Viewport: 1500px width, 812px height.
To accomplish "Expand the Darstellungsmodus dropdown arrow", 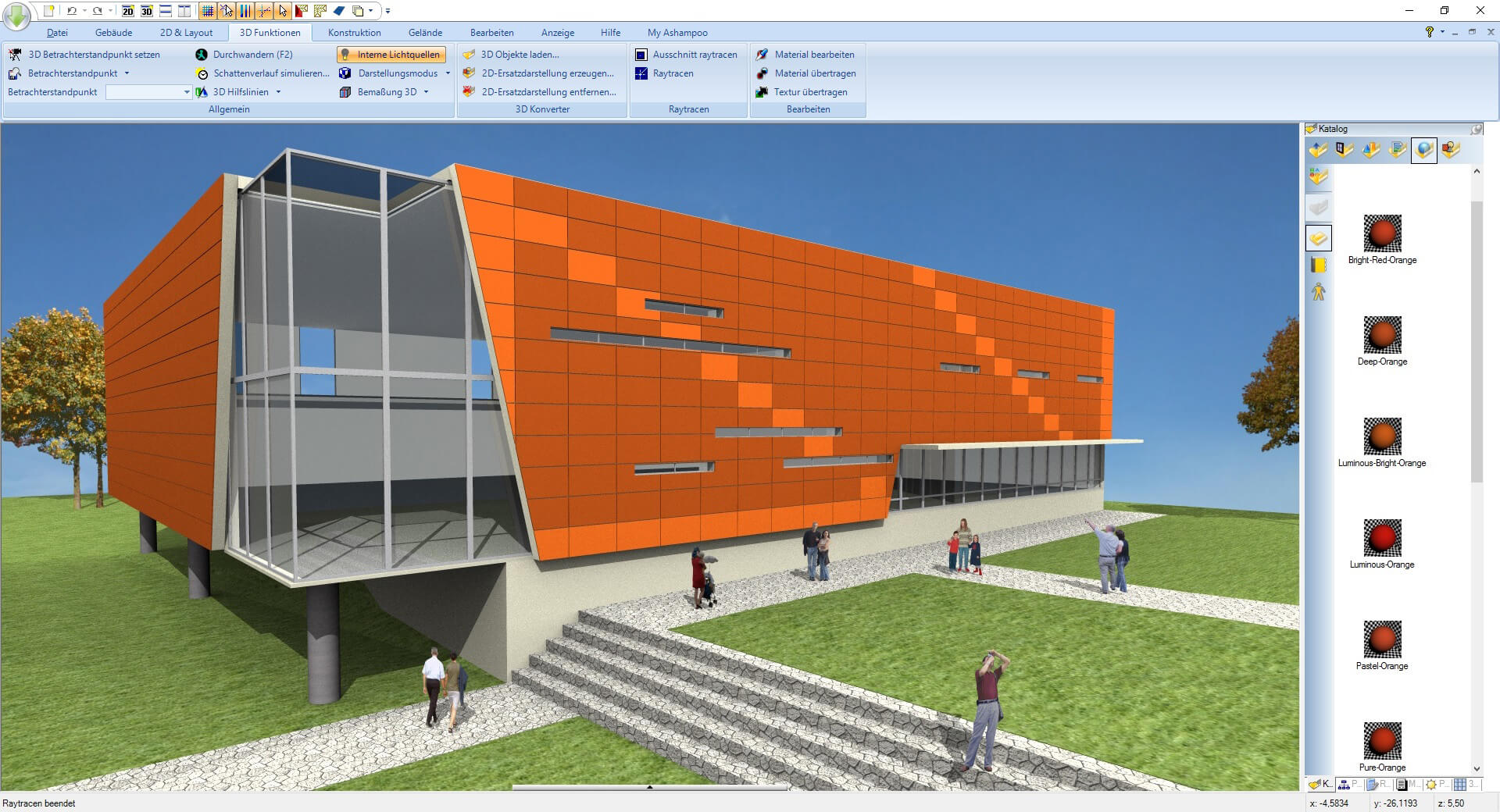I will [x=448, y=73].
